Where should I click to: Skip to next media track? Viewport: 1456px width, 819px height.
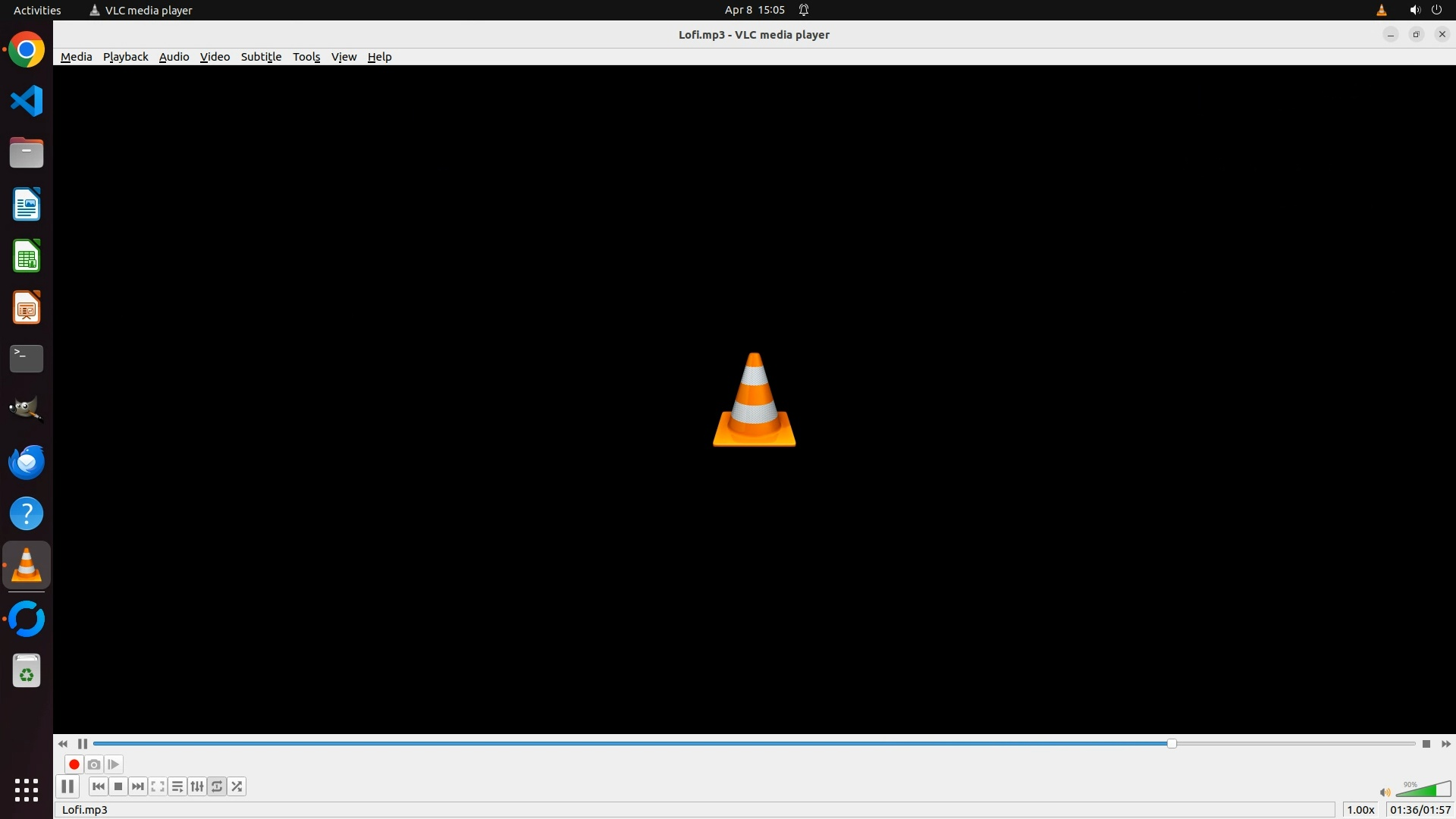pos(138,786)
